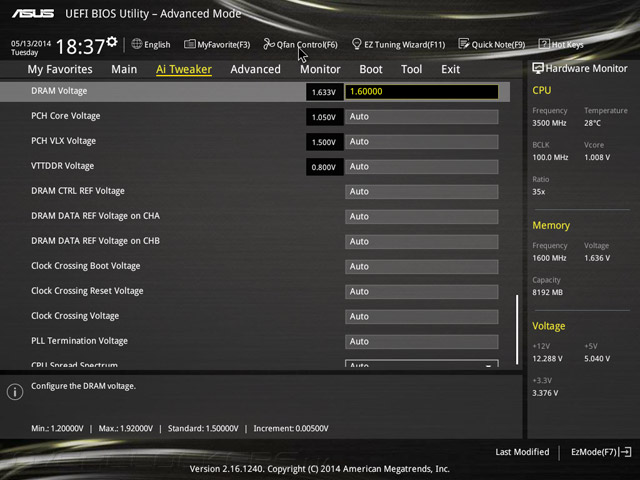
Task: Click the 1.500V PCH VLX readout
Action: pos(324,142)
